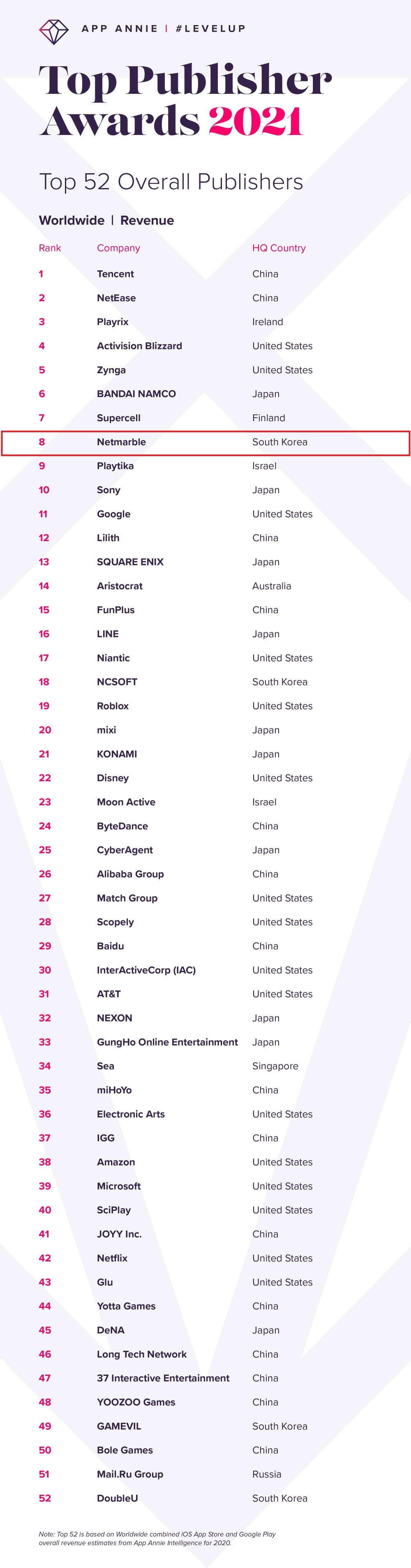Viewport: 411px width, 1568px height.
Task: Click the #LEVELUP hashtag text
Action: pos(210,29)
